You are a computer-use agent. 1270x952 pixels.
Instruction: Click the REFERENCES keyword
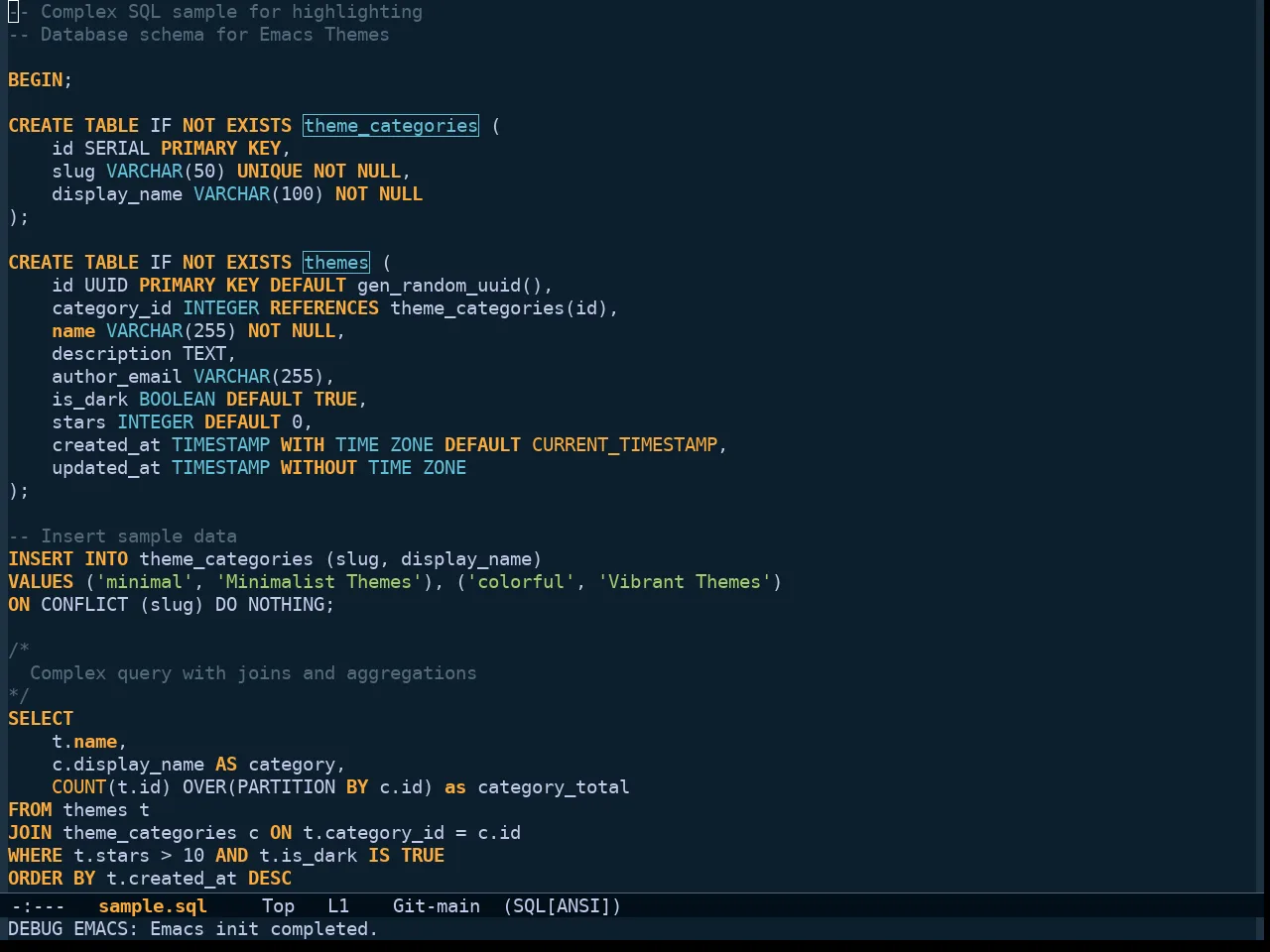tap(324, 307)
